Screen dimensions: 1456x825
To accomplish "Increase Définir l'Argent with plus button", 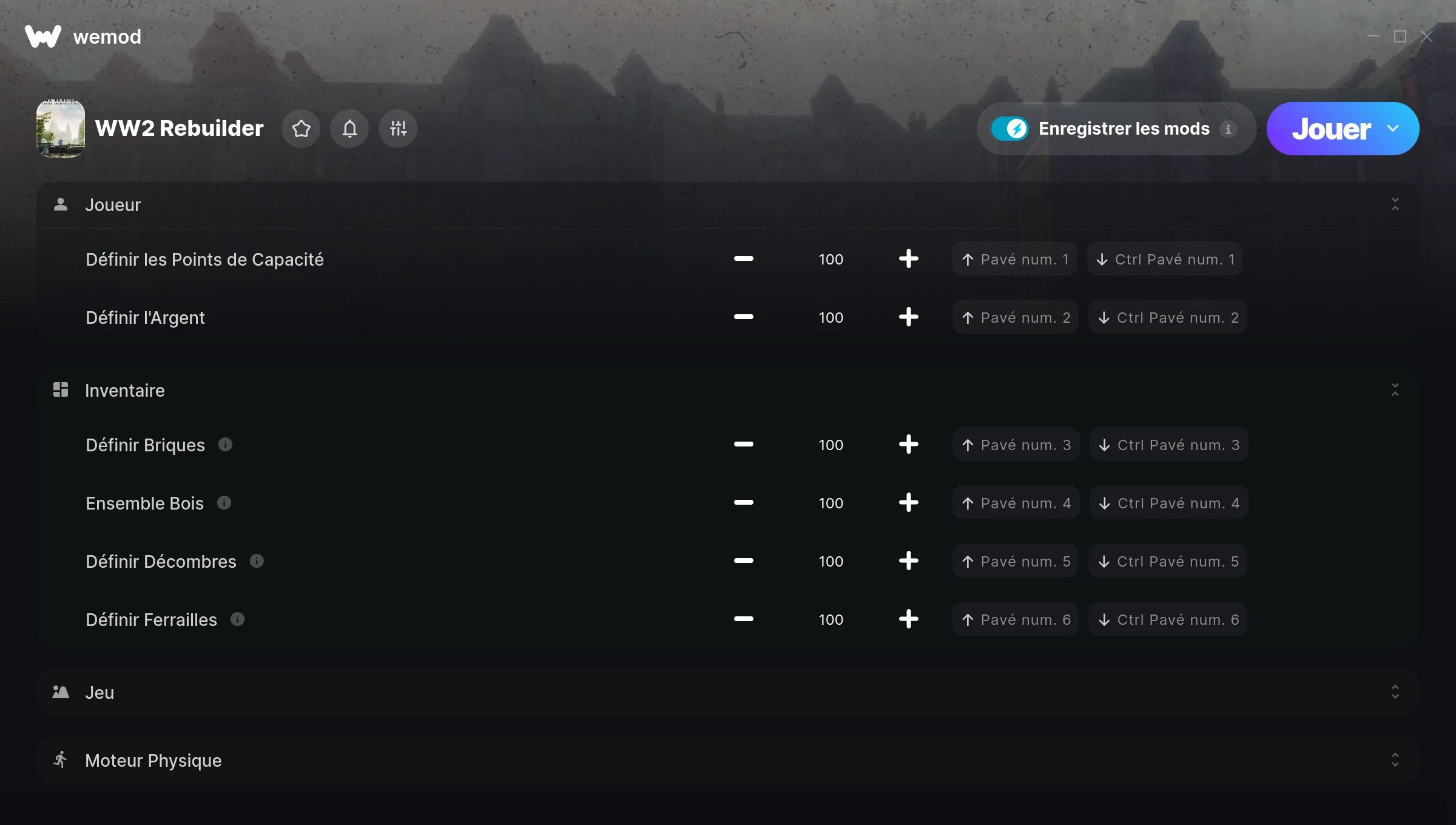I will point(908,317).
